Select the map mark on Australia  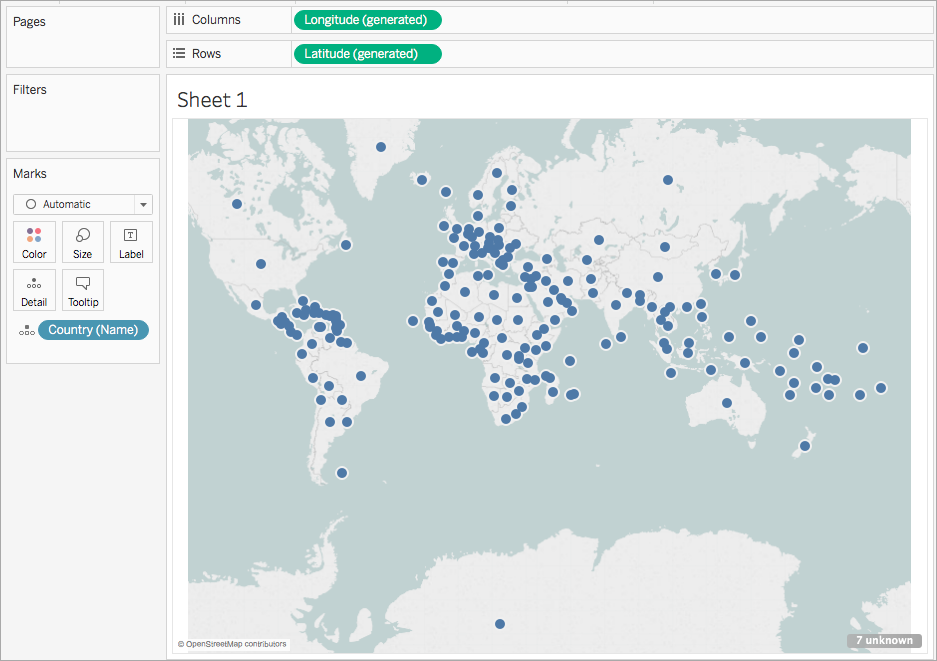point(727,403)
